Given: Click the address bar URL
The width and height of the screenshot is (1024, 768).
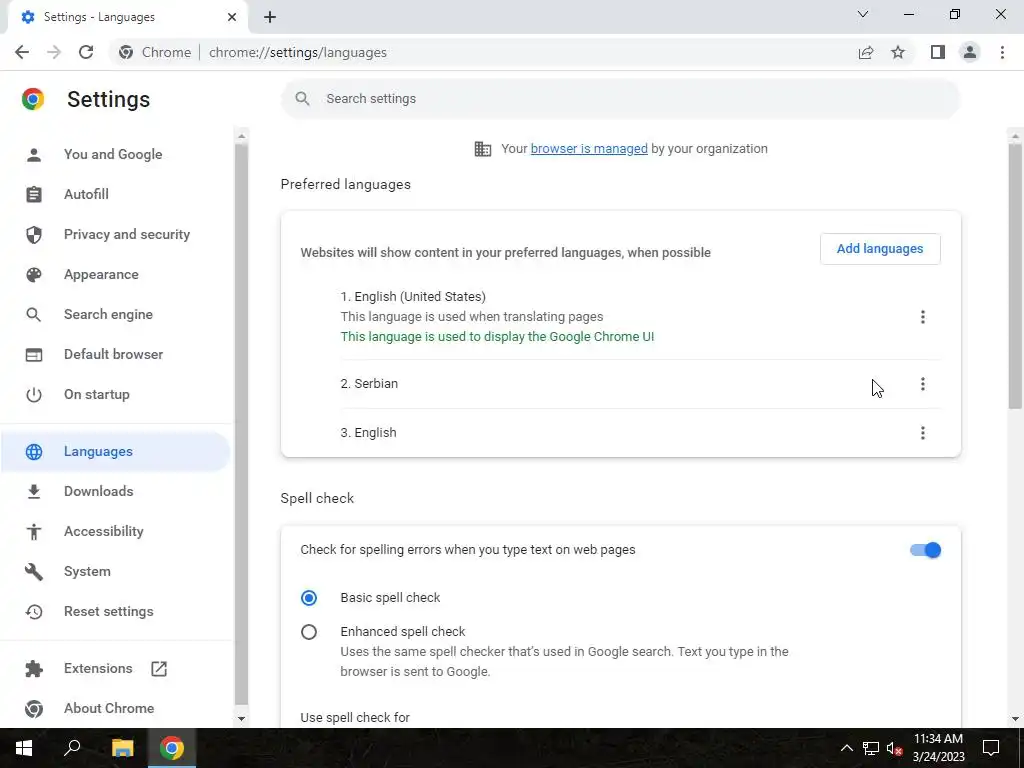Looking at the screenshot, I should 298,52.
